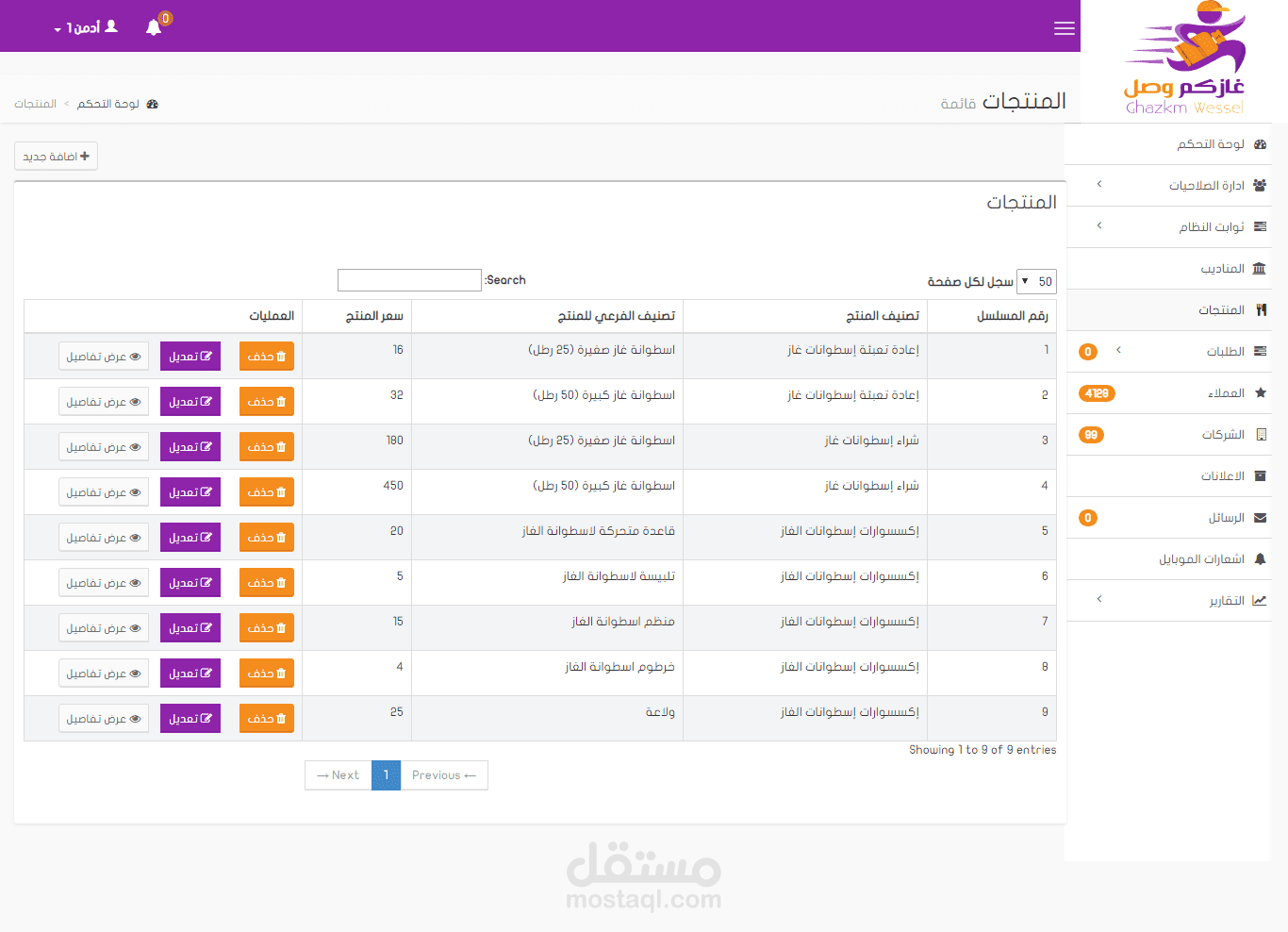Click the chart icon beside التقارير
This screenshot has height=932, width=1288.
click(1260, 601)
